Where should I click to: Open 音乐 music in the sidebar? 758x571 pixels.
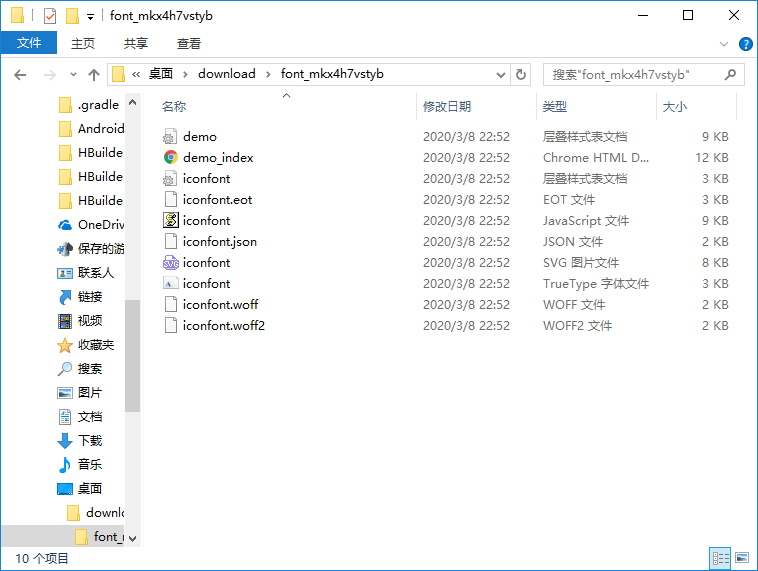point(80,465)
